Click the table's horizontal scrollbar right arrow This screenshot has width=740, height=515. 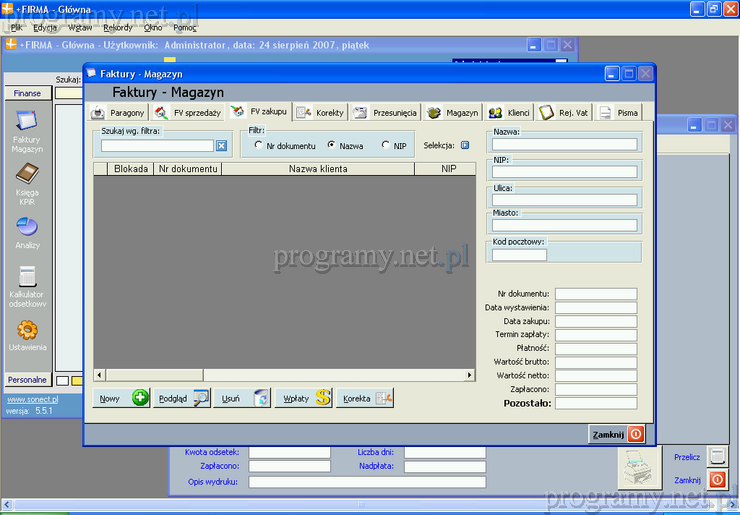[x=470, y=375]
